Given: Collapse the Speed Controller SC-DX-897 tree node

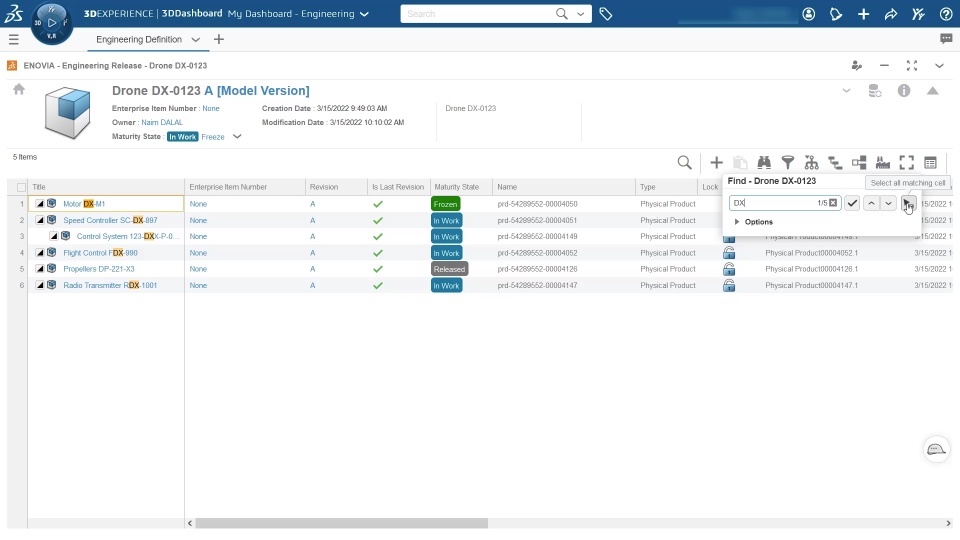Looking at the screenshot, I should pyautogui.click(x=40, y=220).
